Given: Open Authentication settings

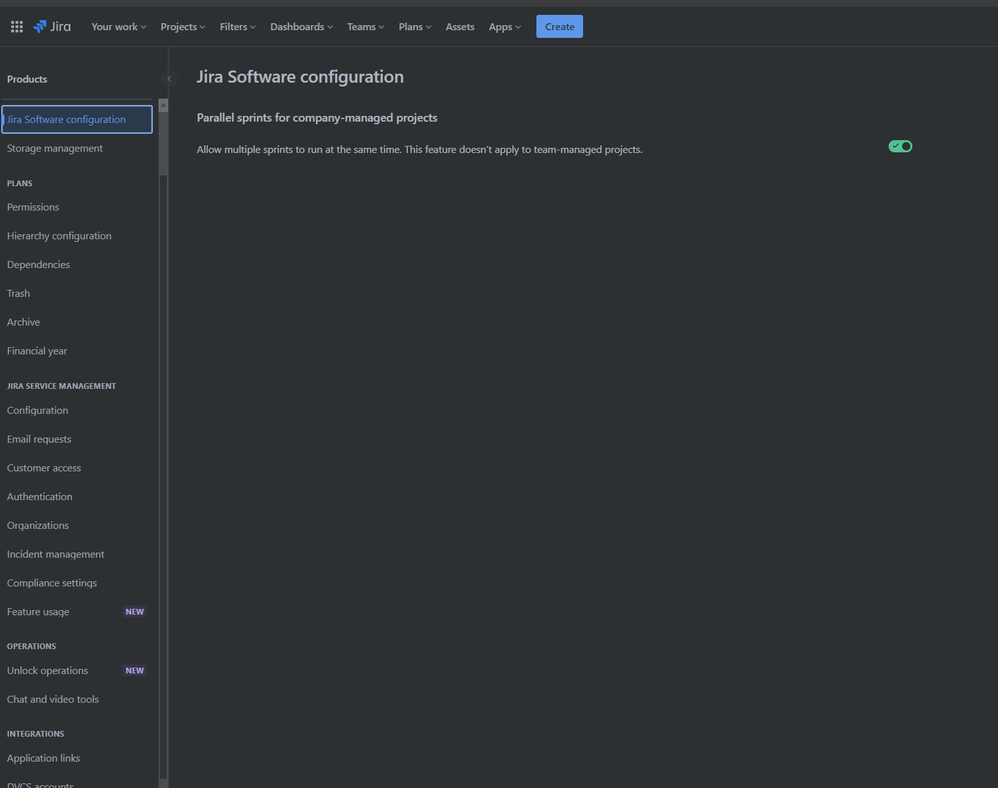Looking at the screenshot, I should [39, 496].
